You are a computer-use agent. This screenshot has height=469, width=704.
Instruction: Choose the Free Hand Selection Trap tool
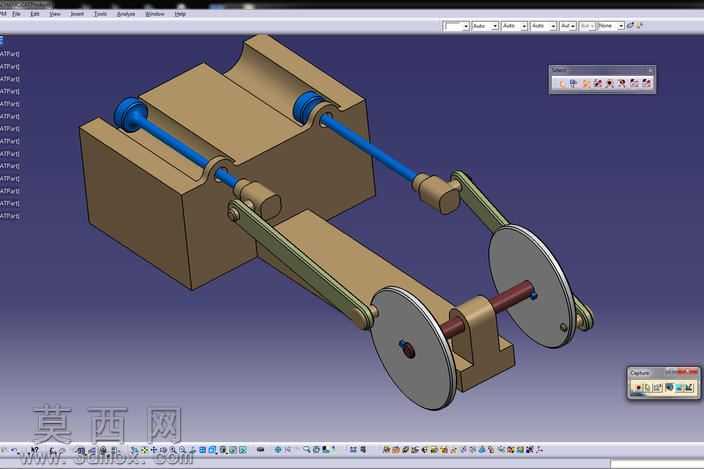(622, 83)
